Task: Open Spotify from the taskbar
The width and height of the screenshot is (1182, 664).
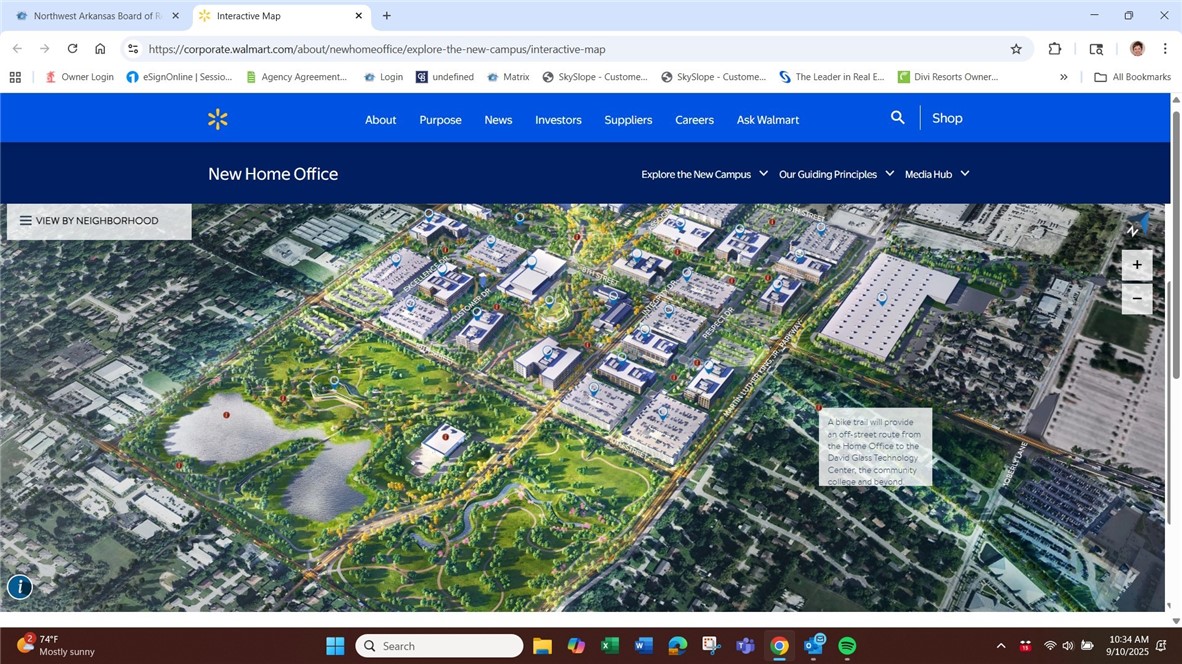Action: [848, 646]
